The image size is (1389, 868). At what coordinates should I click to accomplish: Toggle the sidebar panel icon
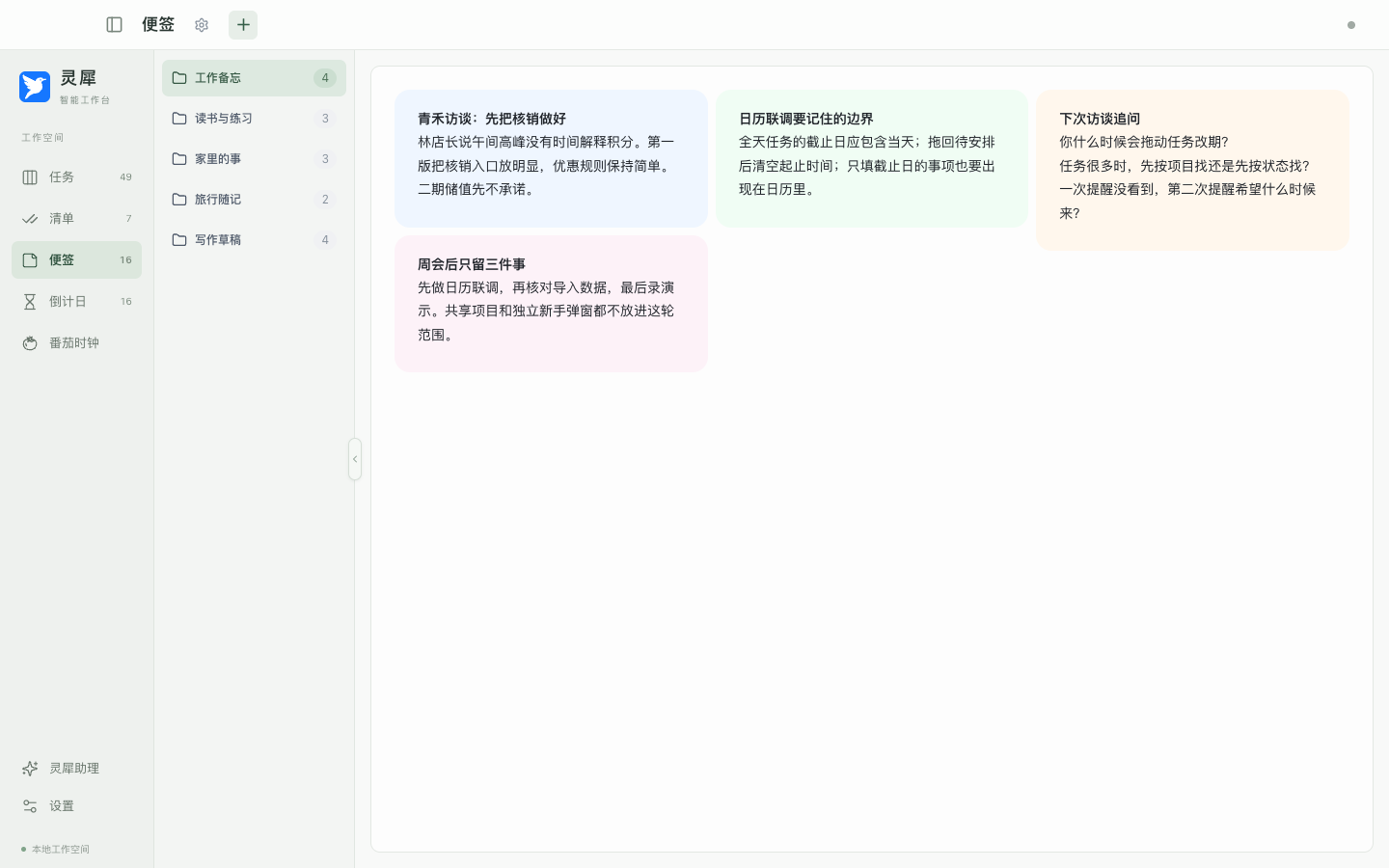click(x=114, y=25)
